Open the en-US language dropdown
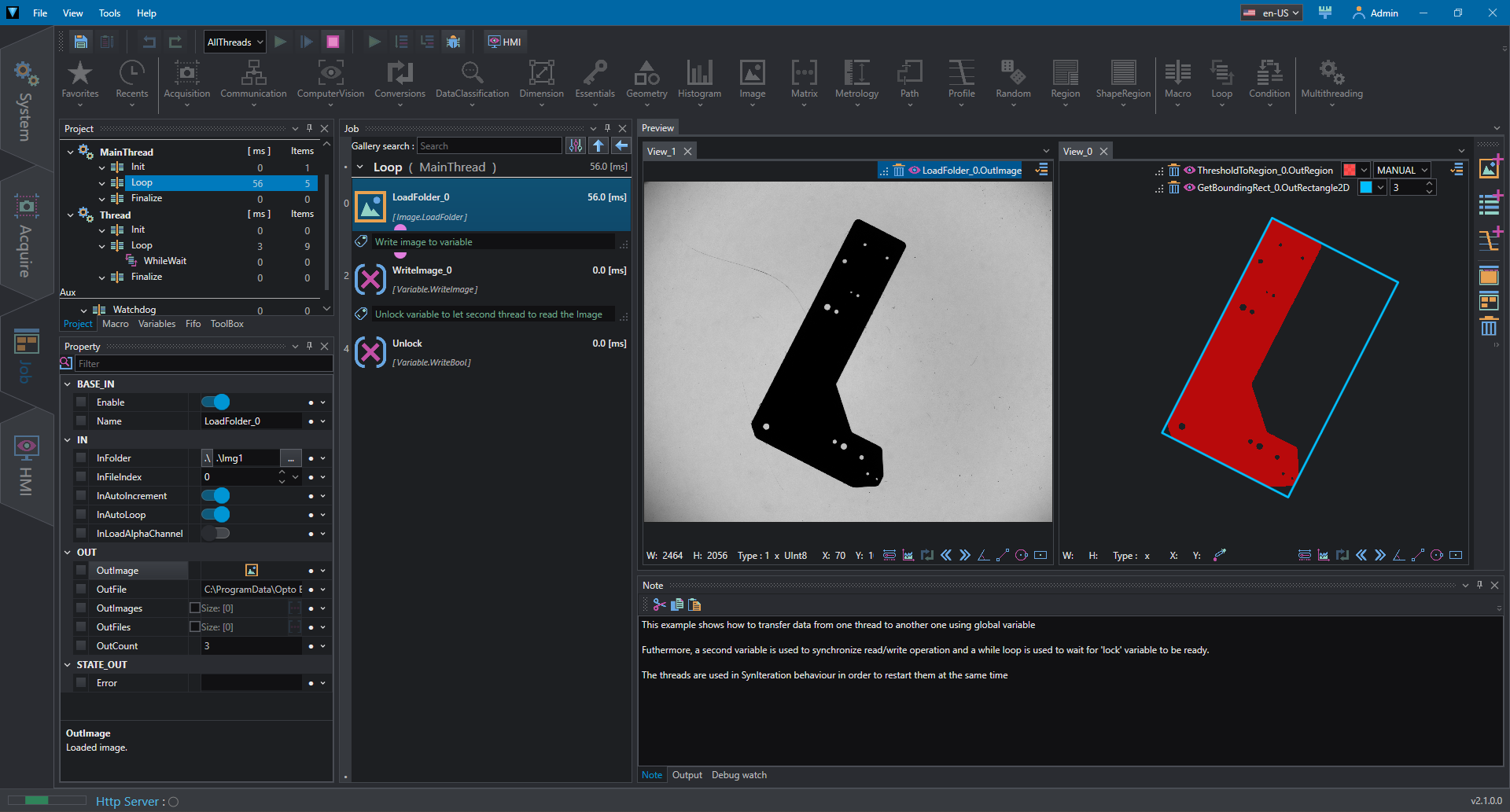Viewport: 1510px width, 812px height. click(1272, 13)
